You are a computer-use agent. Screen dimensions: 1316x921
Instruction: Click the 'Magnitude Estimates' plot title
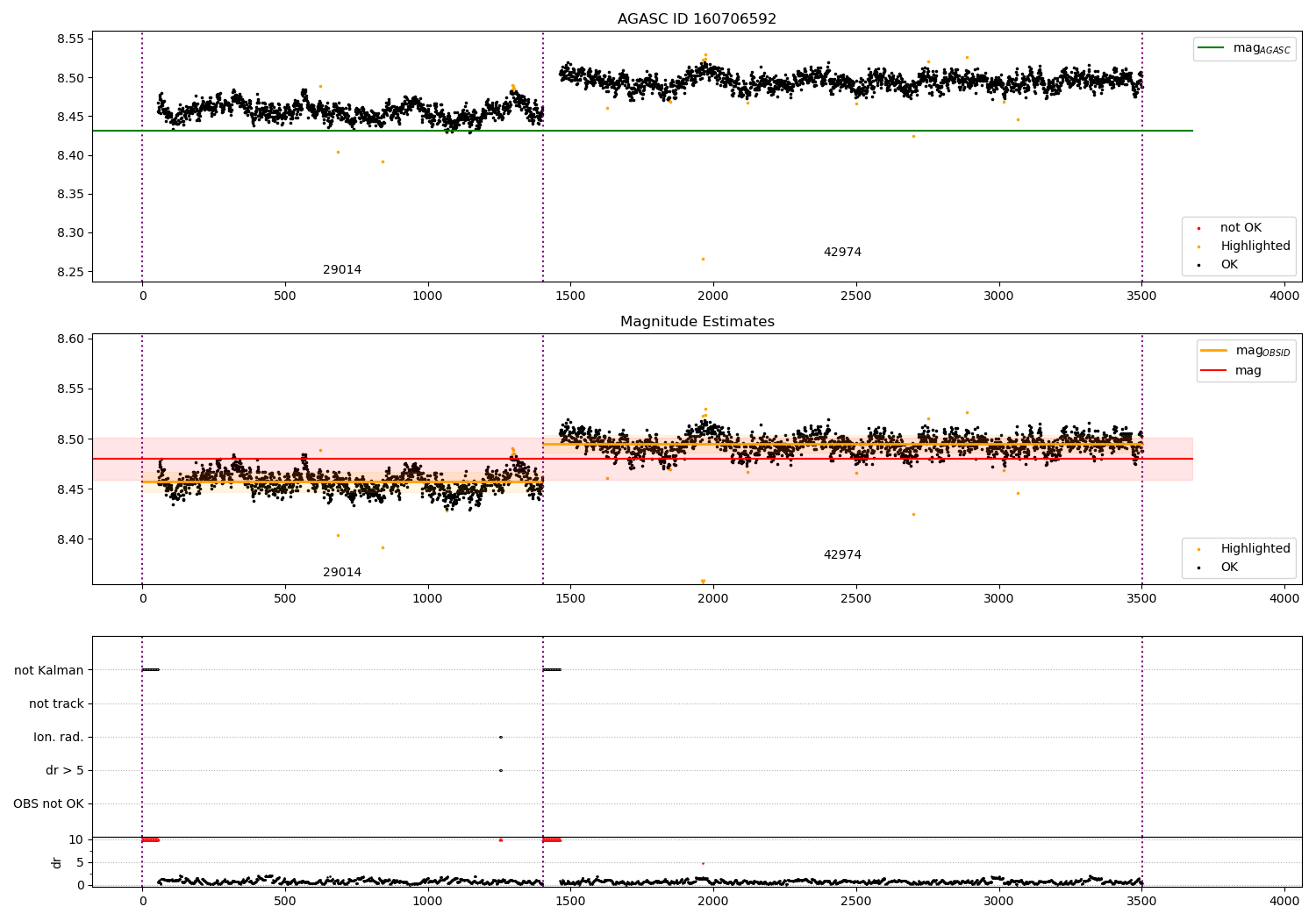(x=697, y=322)
